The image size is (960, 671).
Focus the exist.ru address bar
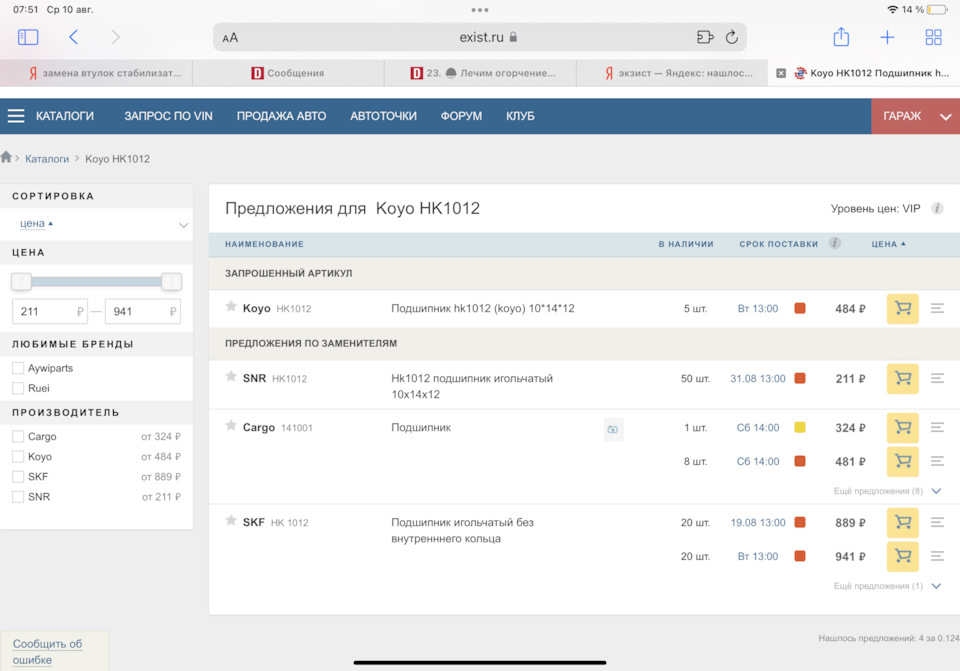tap(480, 37)
